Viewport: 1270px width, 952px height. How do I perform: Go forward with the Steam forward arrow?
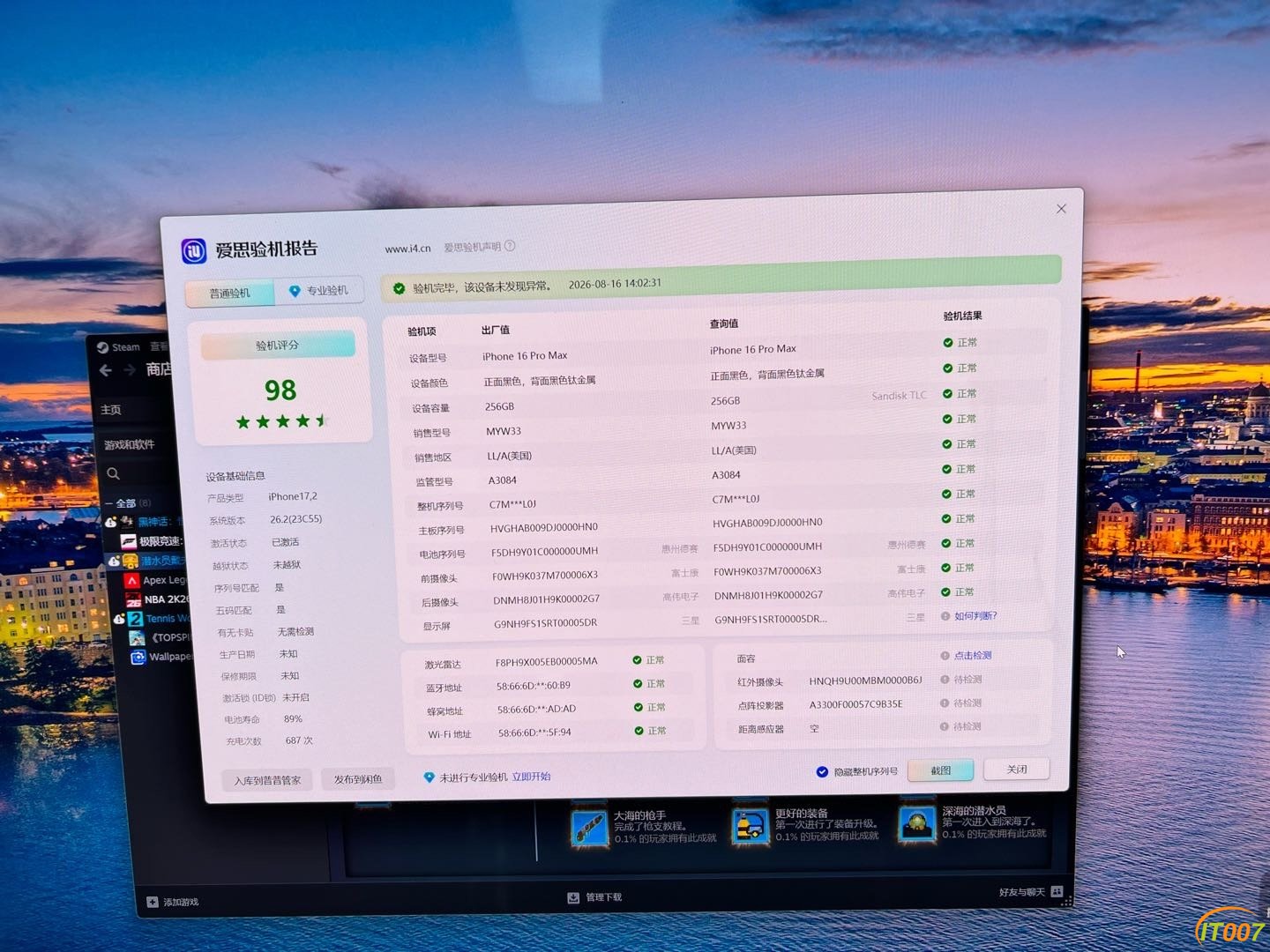(130, 370)
